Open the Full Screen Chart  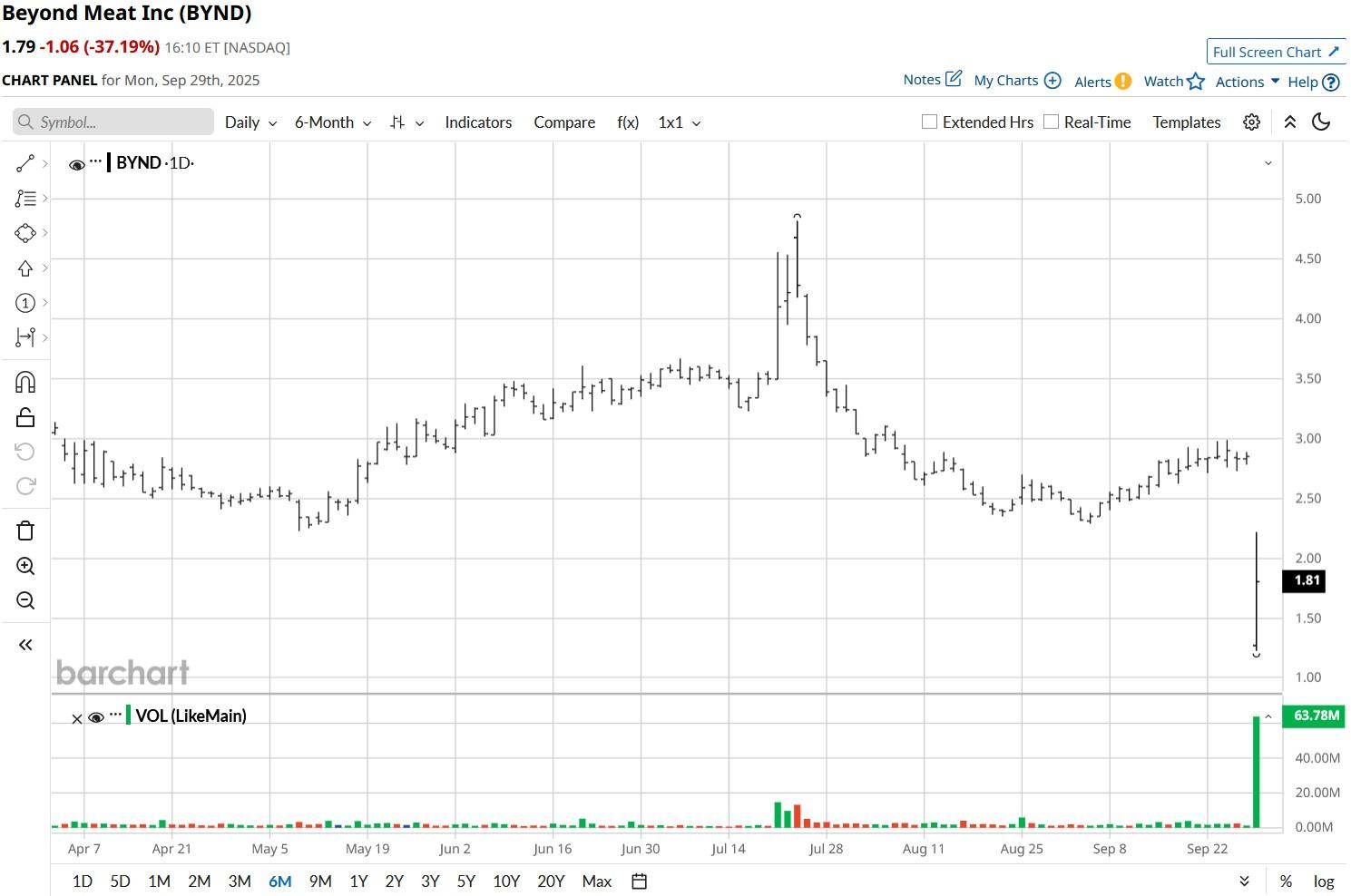[x=1276, y=52]
